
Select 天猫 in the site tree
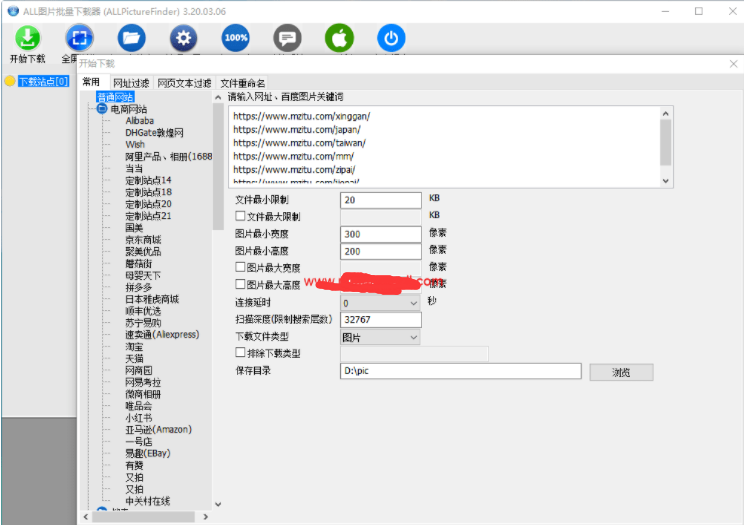134,358
